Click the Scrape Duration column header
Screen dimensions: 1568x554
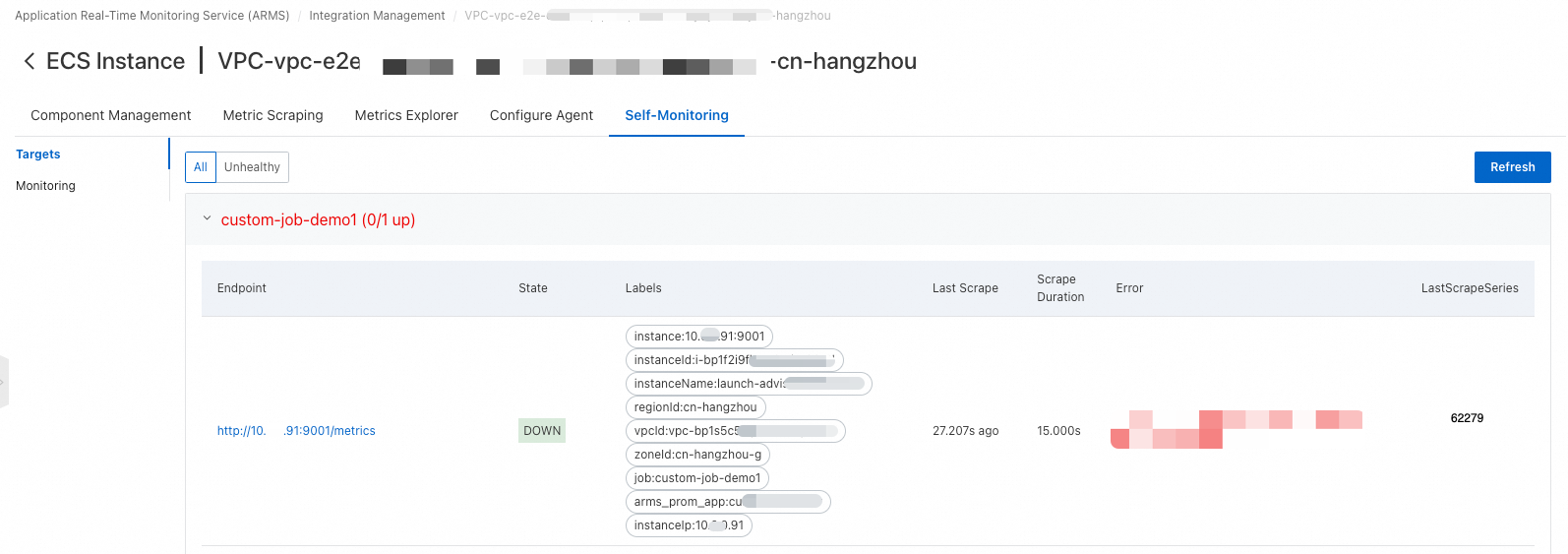pyautogui.click(x=1060, y=288)
